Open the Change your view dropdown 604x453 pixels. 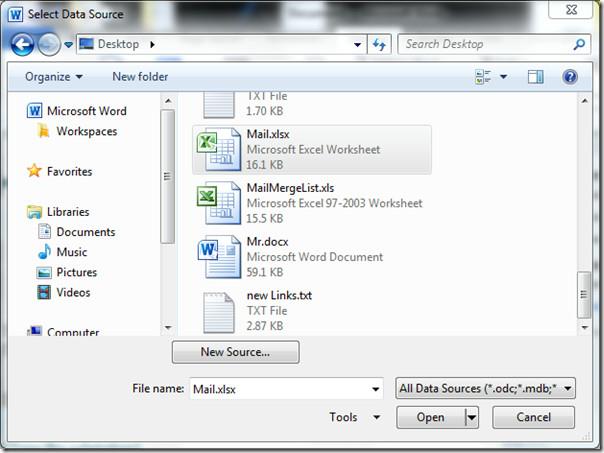[x=503, y=77]
